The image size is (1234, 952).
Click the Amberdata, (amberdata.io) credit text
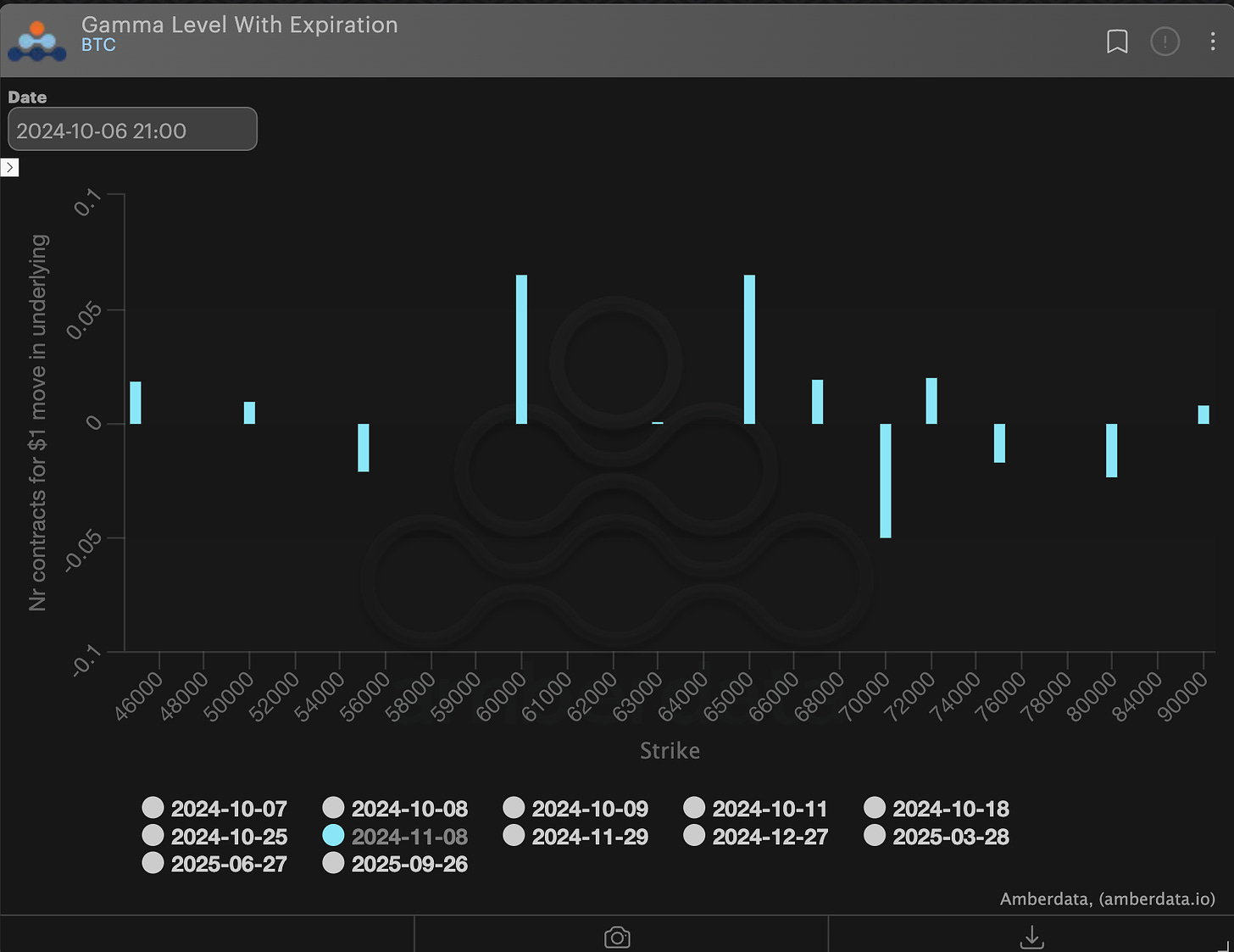click(1108, 899)
